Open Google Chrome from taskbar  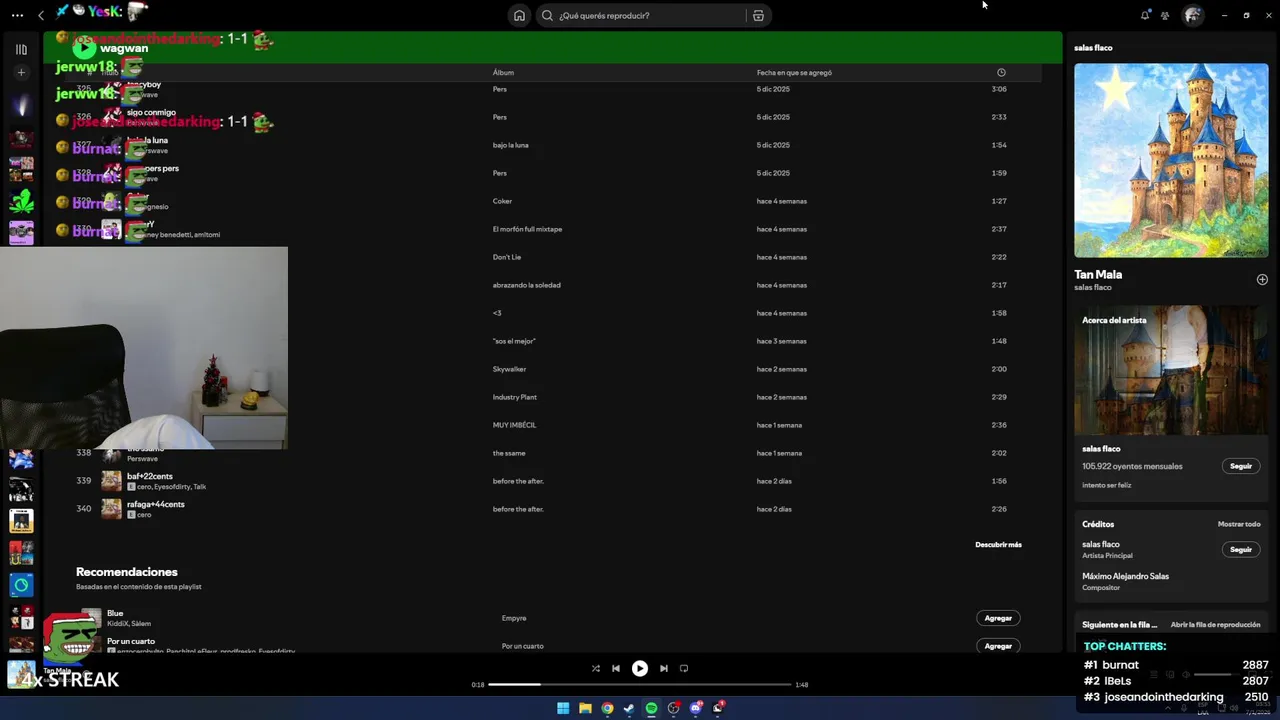click(607, 708)
